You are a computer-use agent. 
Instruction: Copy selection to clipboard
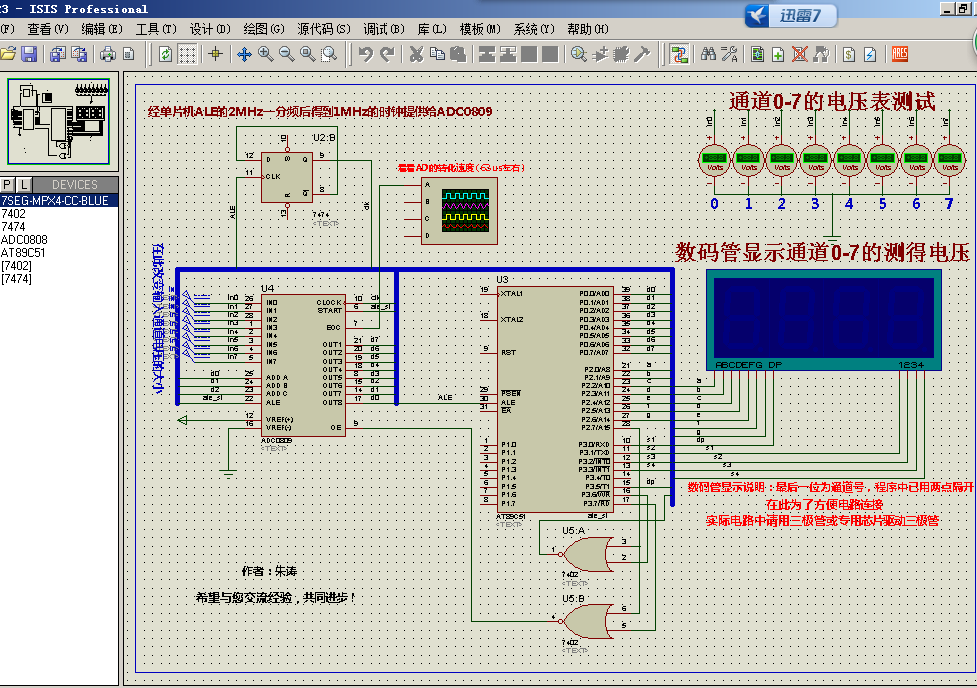click(x=437, y=54)
